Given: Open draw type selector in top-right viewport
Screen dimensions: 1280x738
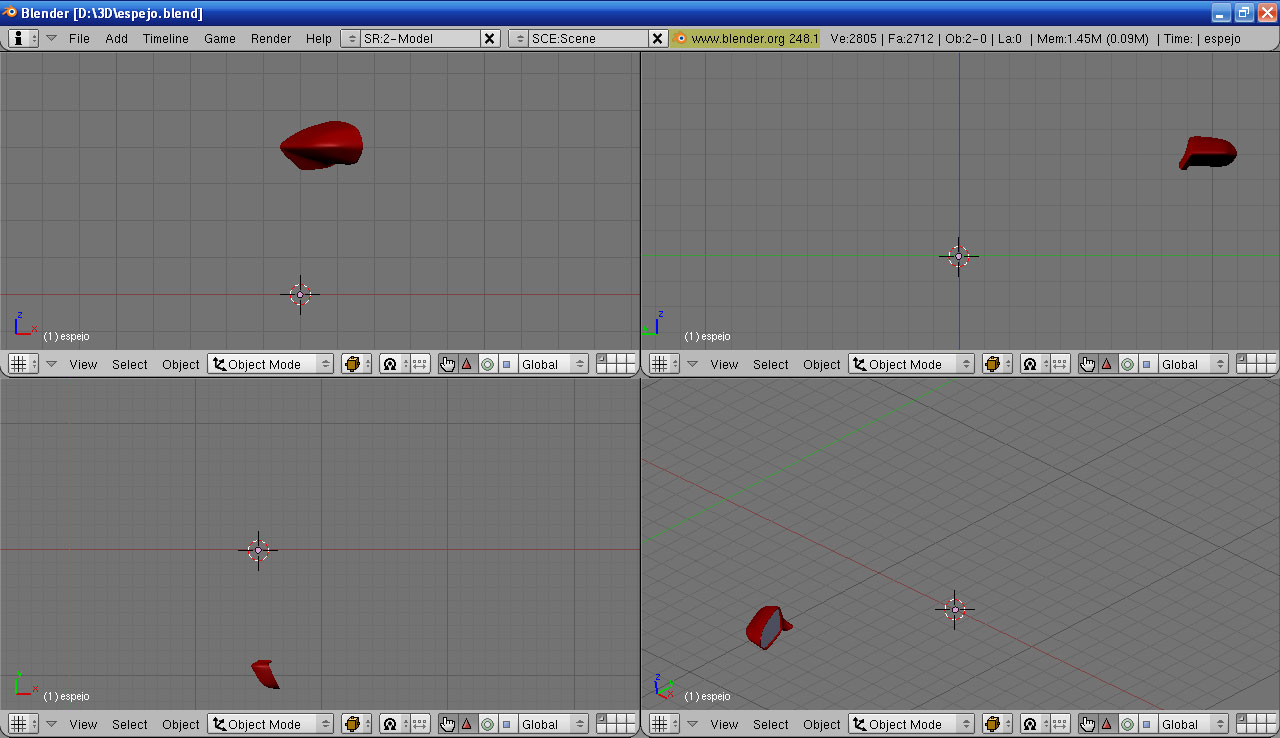Looking at the screenshot, I should (x=998, y=364).
